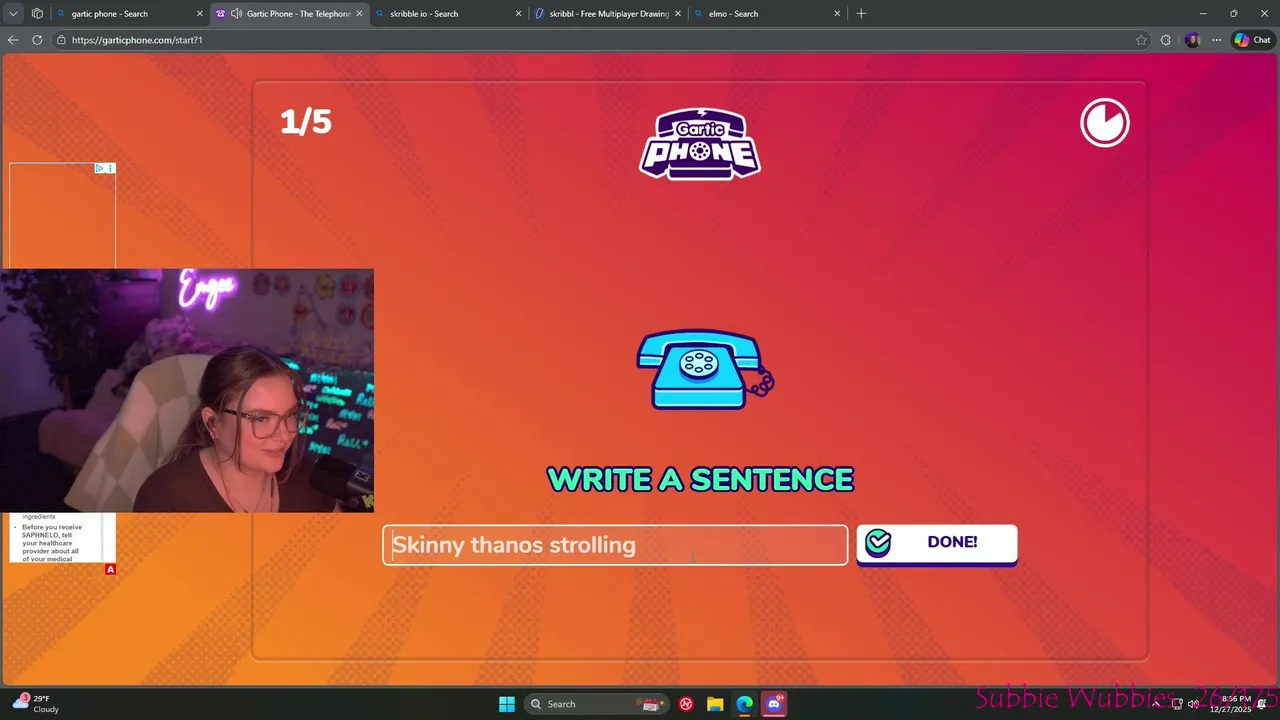Click the round timer clock icon
Screen dimensions: 1280x720
tap(1105, 123)
